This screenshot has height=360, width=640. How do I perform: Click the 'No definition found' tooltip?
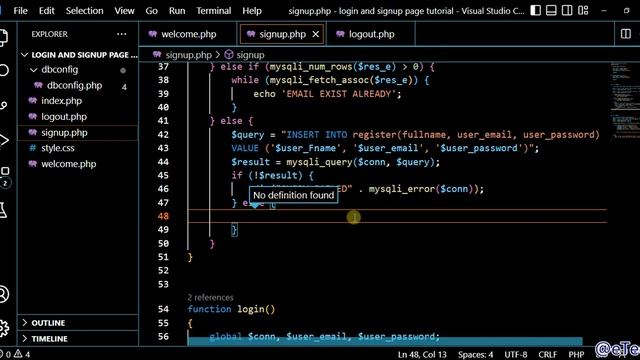point(293,195)
